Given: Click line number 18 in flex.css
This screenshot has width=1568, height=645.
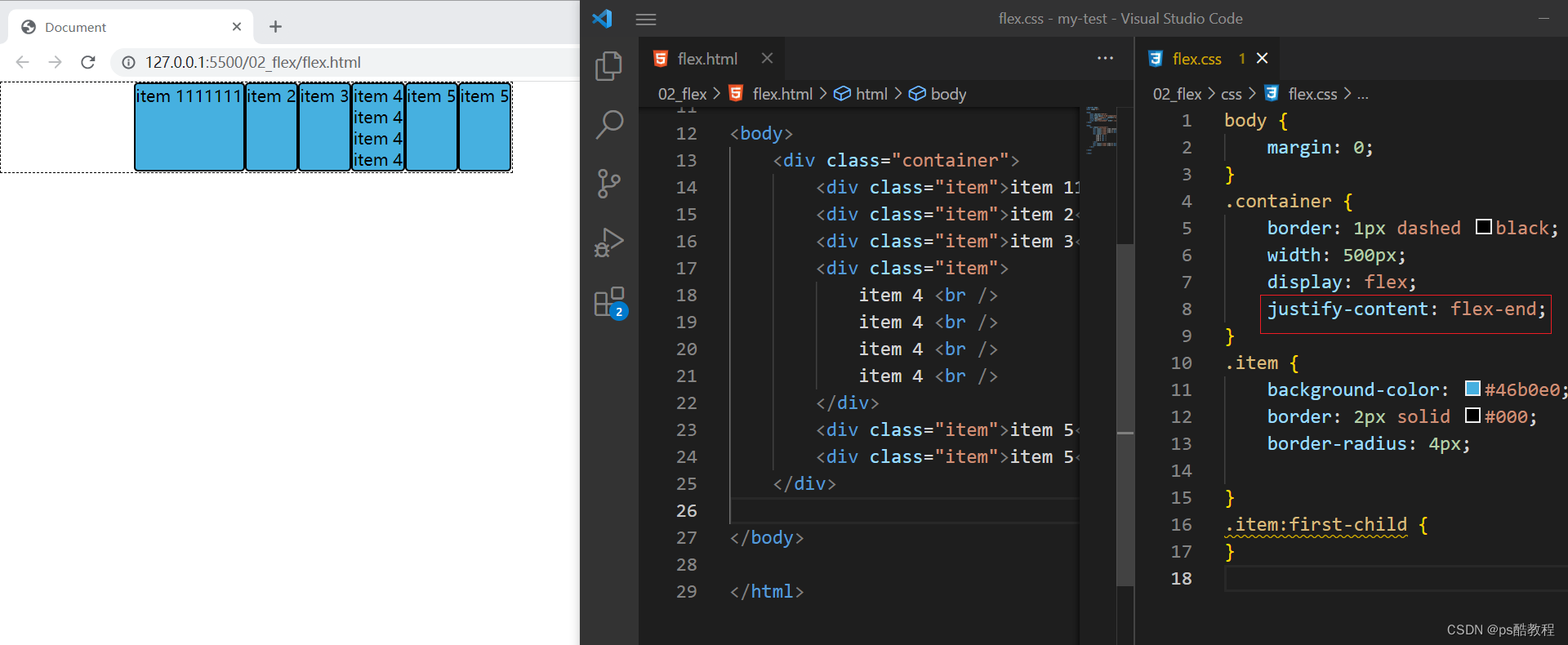Looking at the screenshot, I should point(1181,578).
